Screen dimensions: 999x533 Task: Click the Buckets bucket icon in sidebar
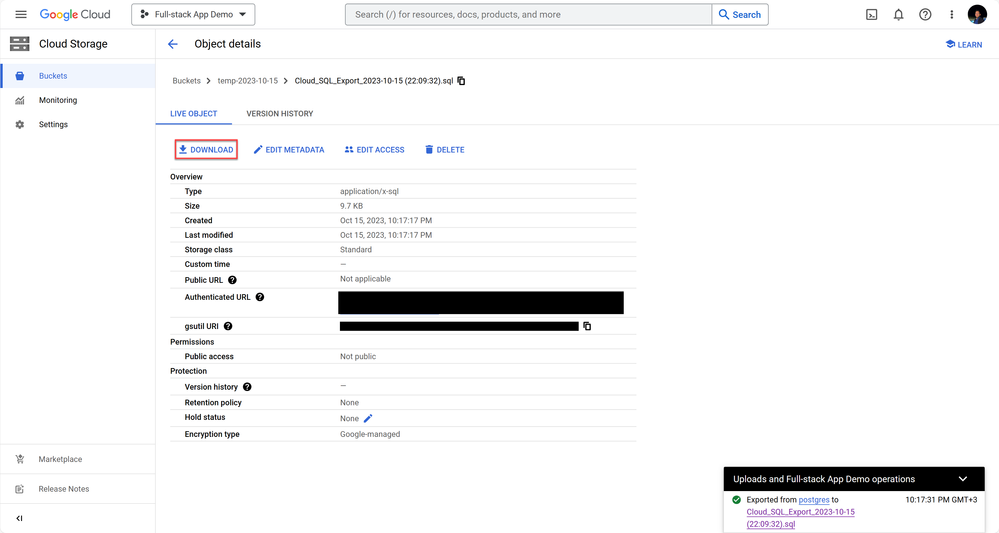(20, 76)
